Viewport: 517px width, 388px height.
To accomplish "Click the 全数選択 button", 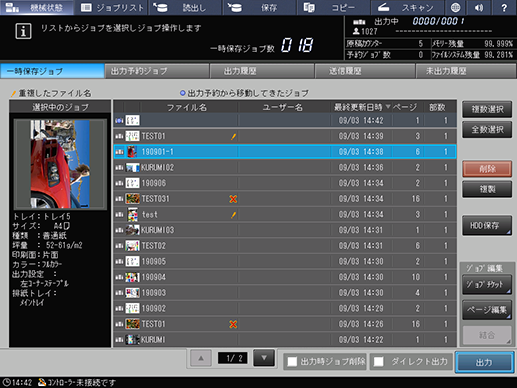I will [x=487, y=129].
